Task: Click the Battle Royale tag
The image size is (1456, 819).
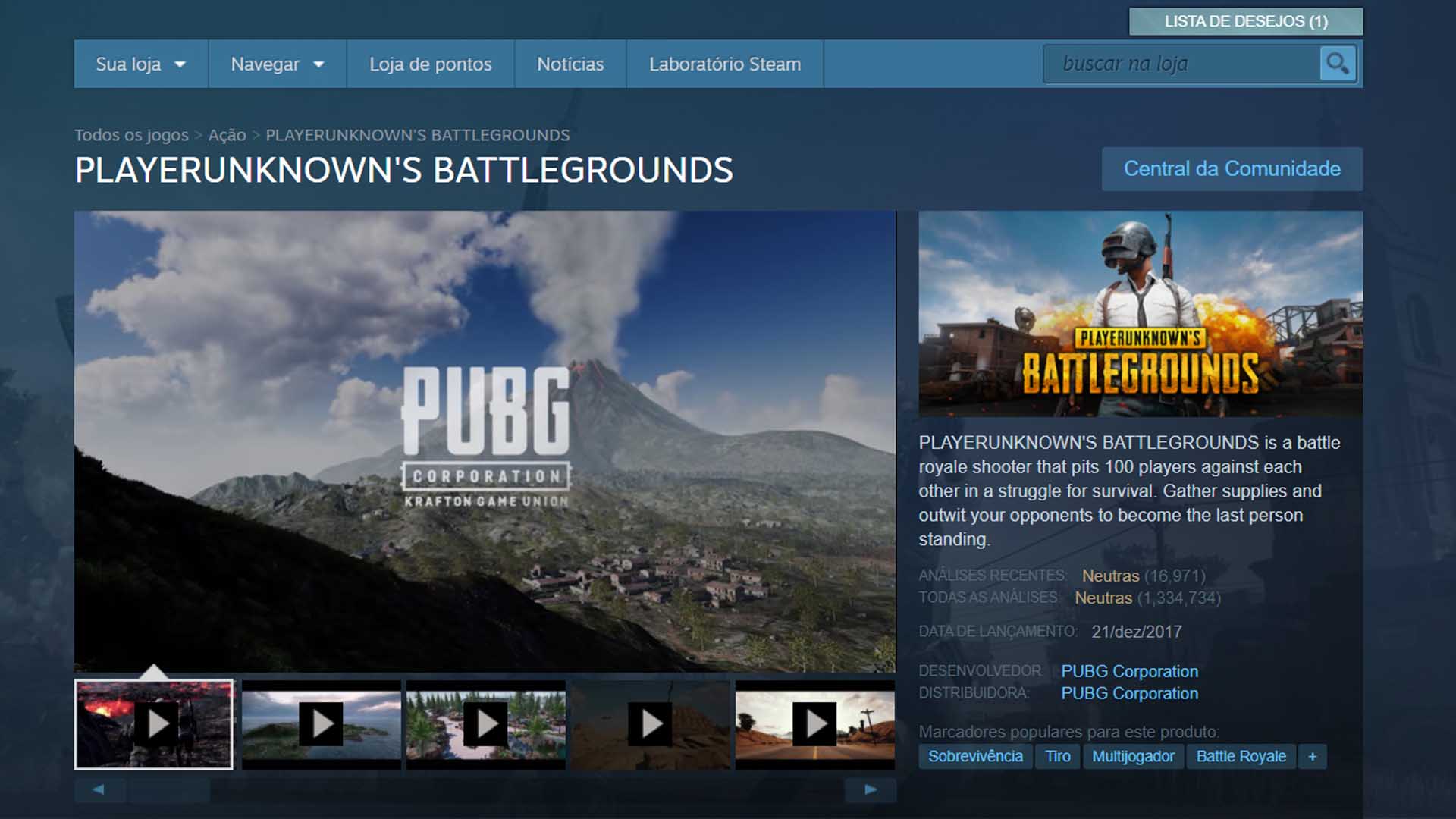Action: [1241, 756]
